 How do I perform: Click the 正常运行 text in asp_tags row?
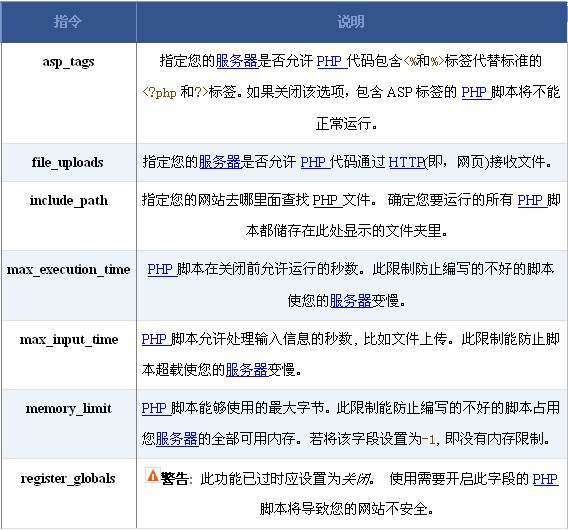tap(343, 124)
